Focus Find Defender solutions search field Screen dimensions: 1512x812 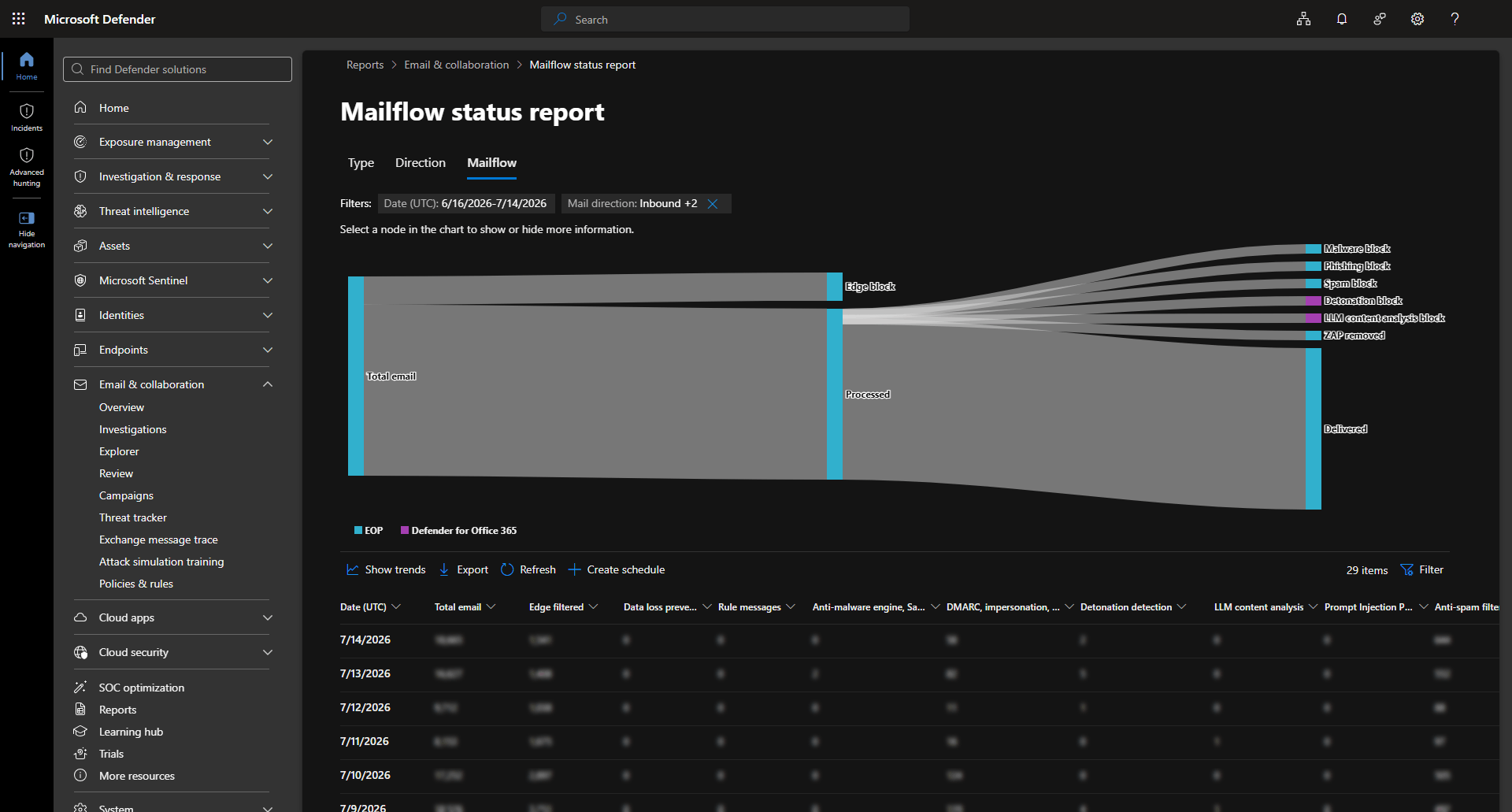pos(177,69)
